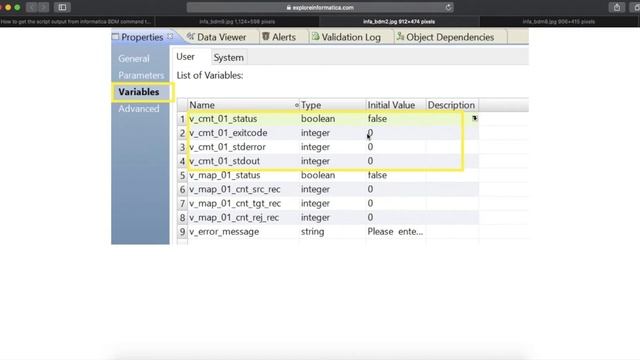Select the v_map_01_status variable name
This screenshot has height=360, width=640.
tap(224, 175)
